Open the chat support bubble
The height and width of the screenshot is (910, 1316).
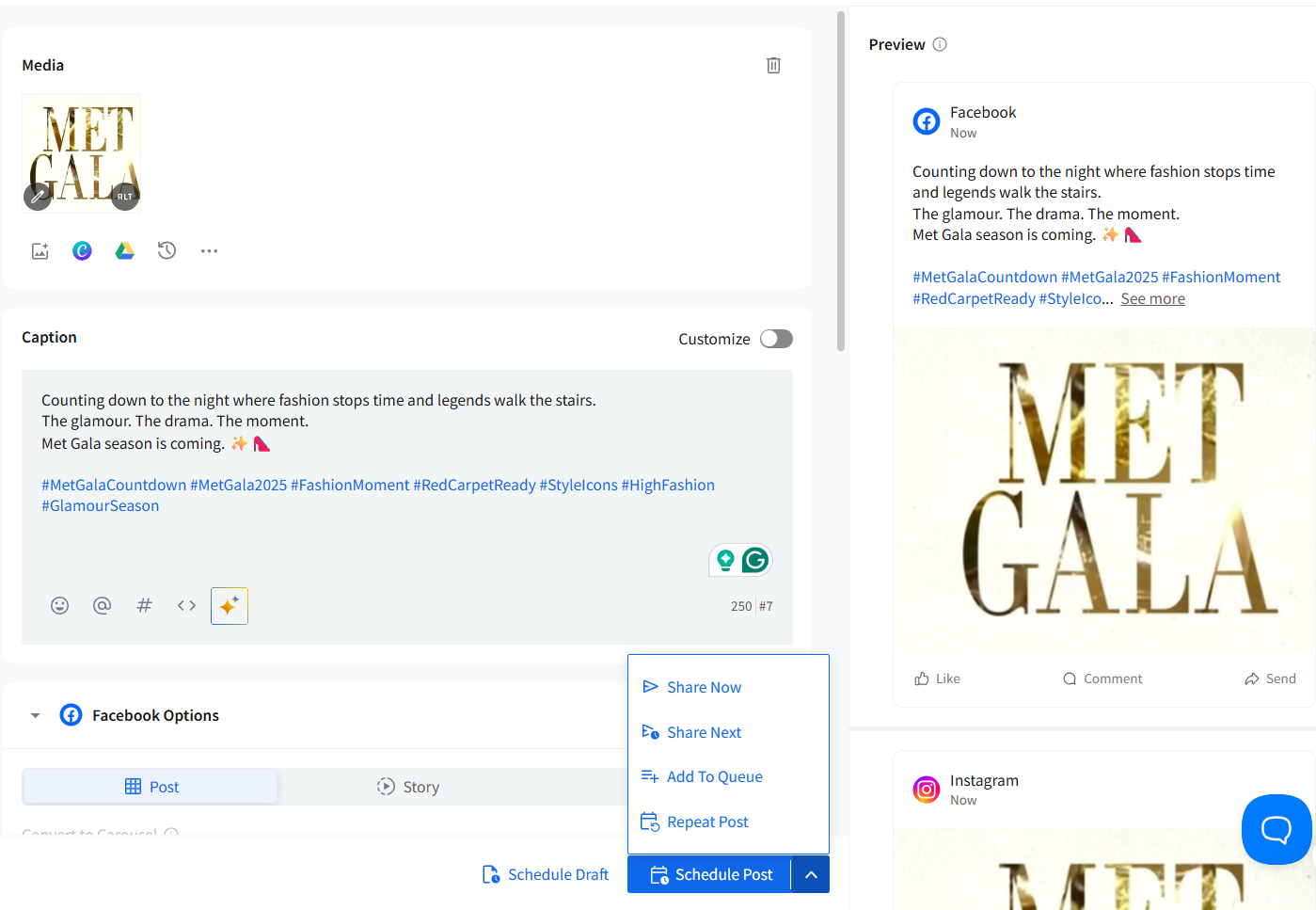(1276, 829)
